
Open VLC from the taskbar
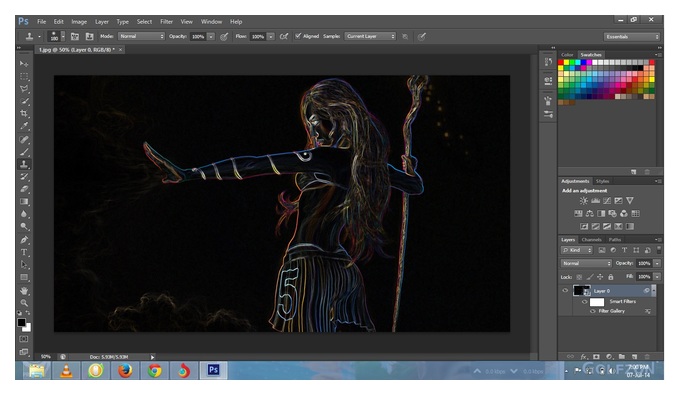click(66, 371)
